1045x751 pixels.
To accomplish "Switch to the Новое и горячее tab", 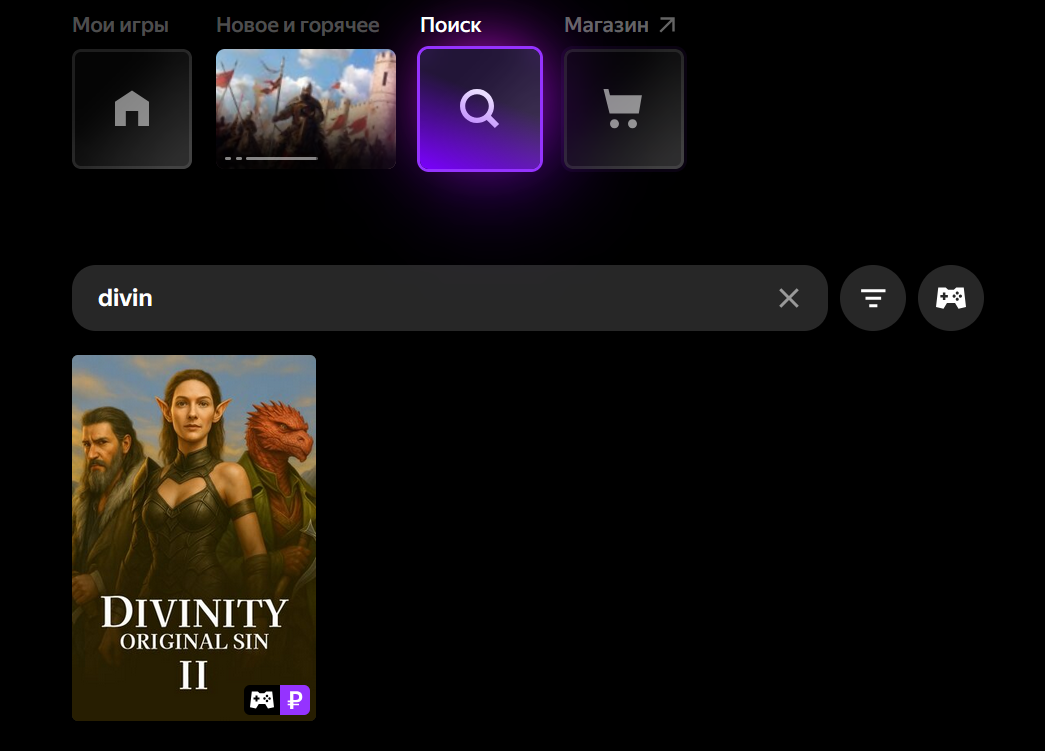I will coord(298,25).
